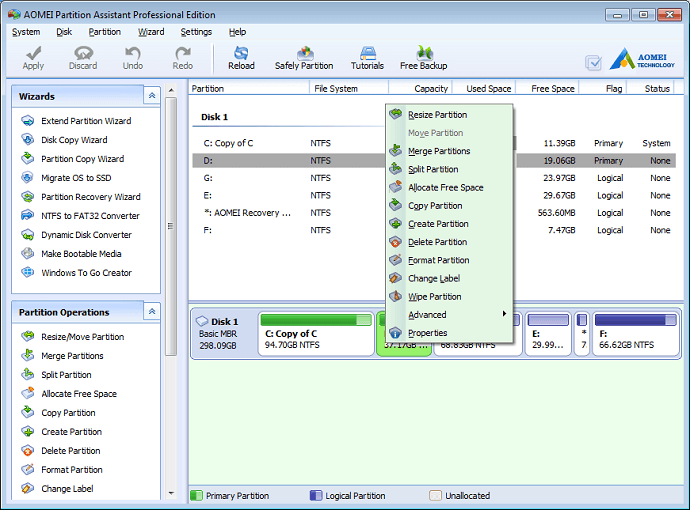
Task: Toggle the checkbox icon beside AOMEI logo
Action: [x=594, y=62]
